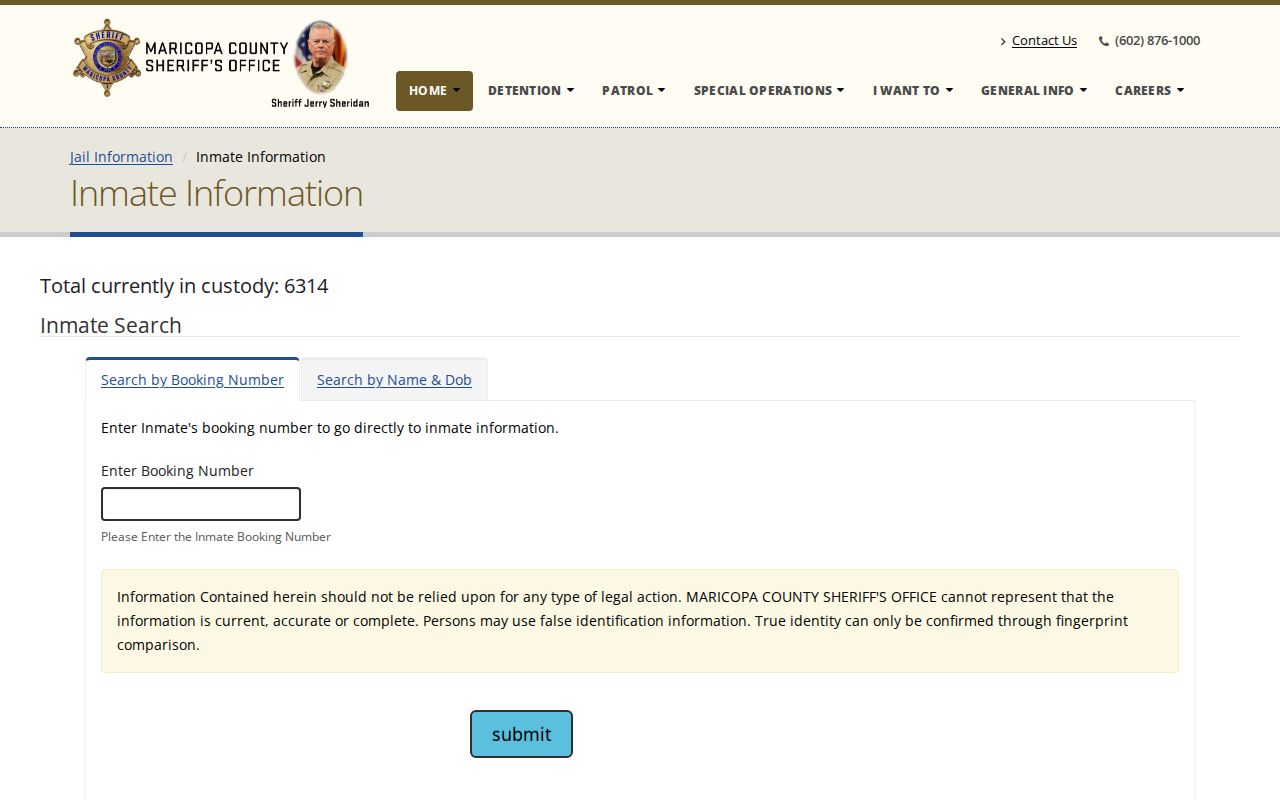Click the submit button
Image resolution: width=1280 pixels, height=800 pixels.
click(x=521, y=734)
